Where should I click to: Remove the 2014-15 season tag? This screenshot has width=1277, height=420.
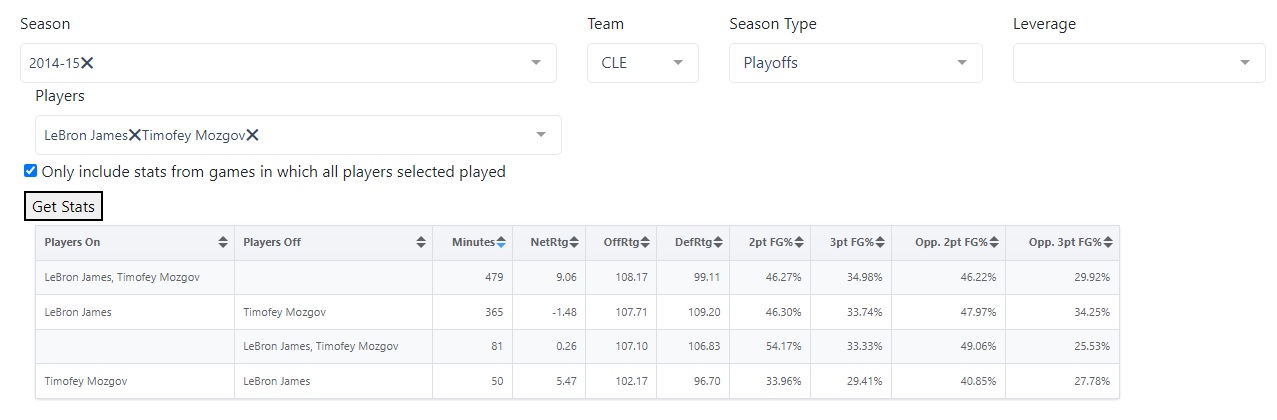pyautogui.click(x=87, y=63)
